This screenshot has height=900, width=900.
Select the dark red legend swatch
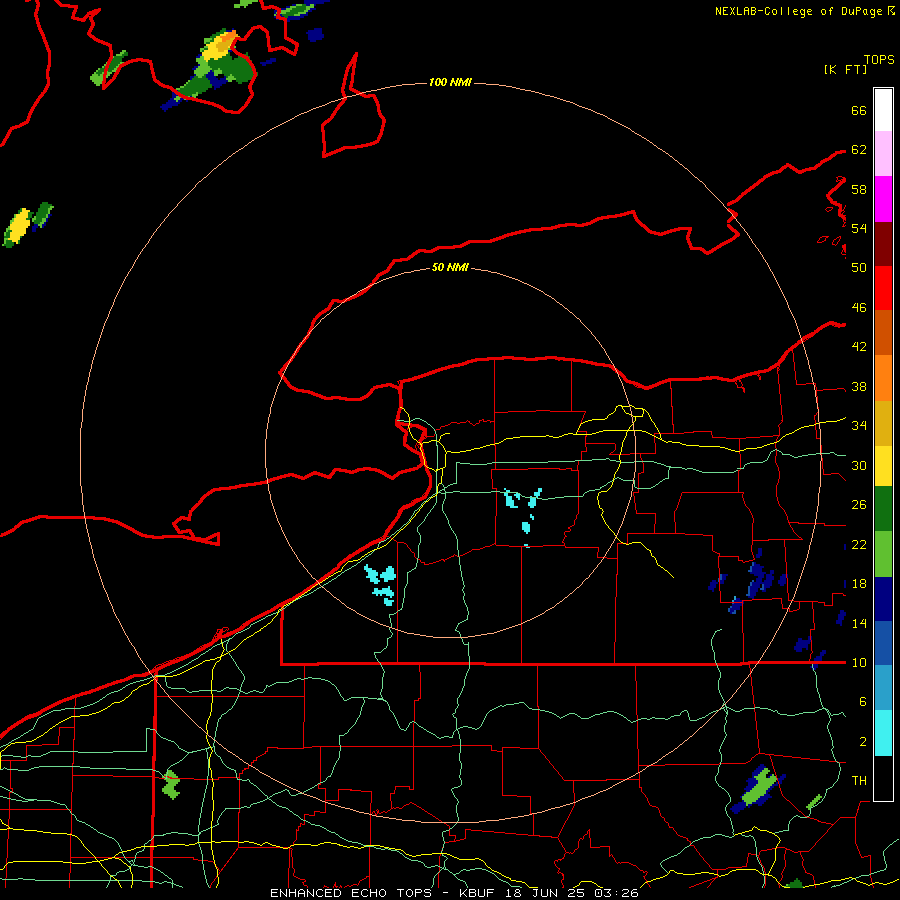883,244
